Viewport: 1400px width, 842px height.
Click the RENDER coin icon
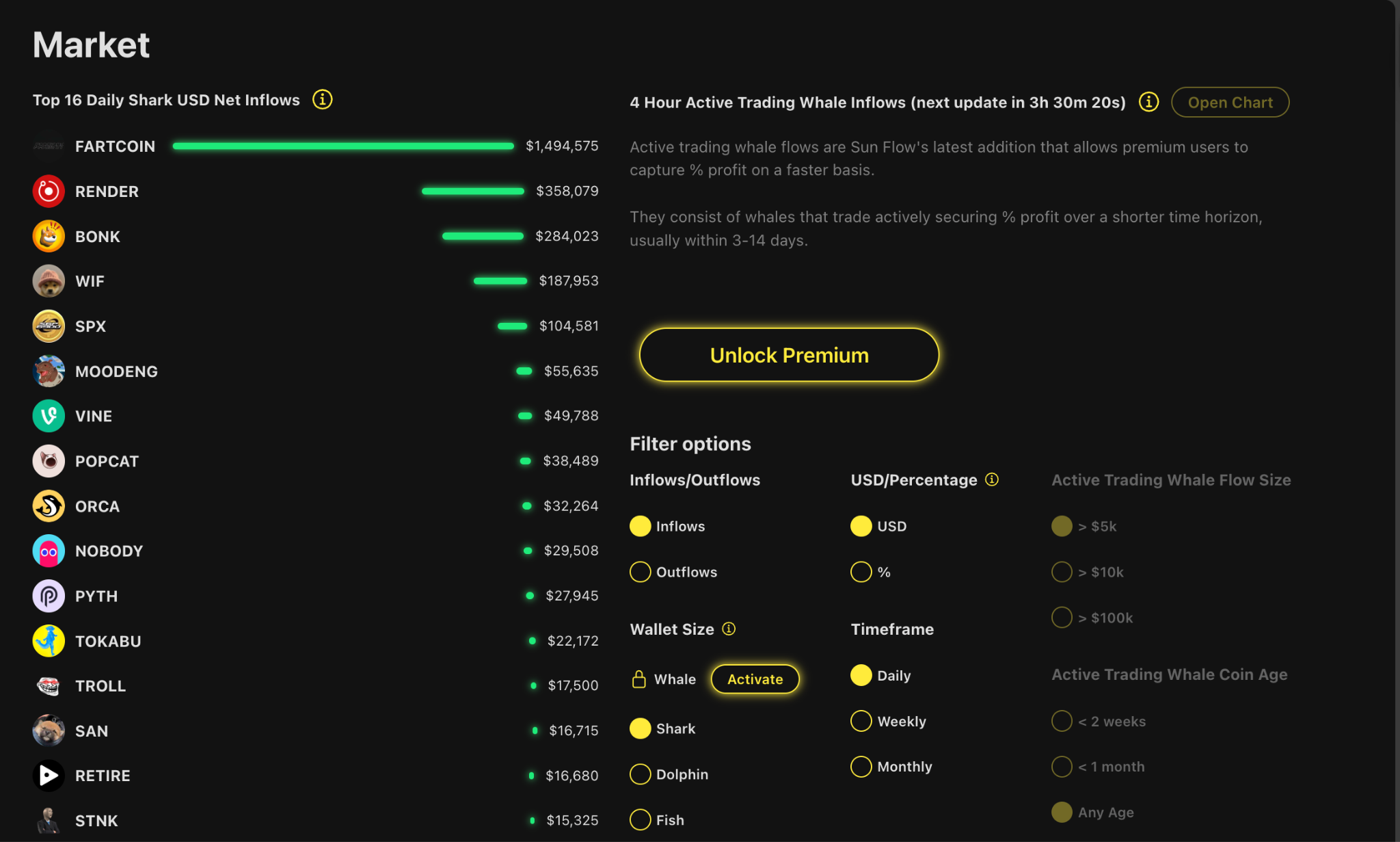tap(49, 192)
